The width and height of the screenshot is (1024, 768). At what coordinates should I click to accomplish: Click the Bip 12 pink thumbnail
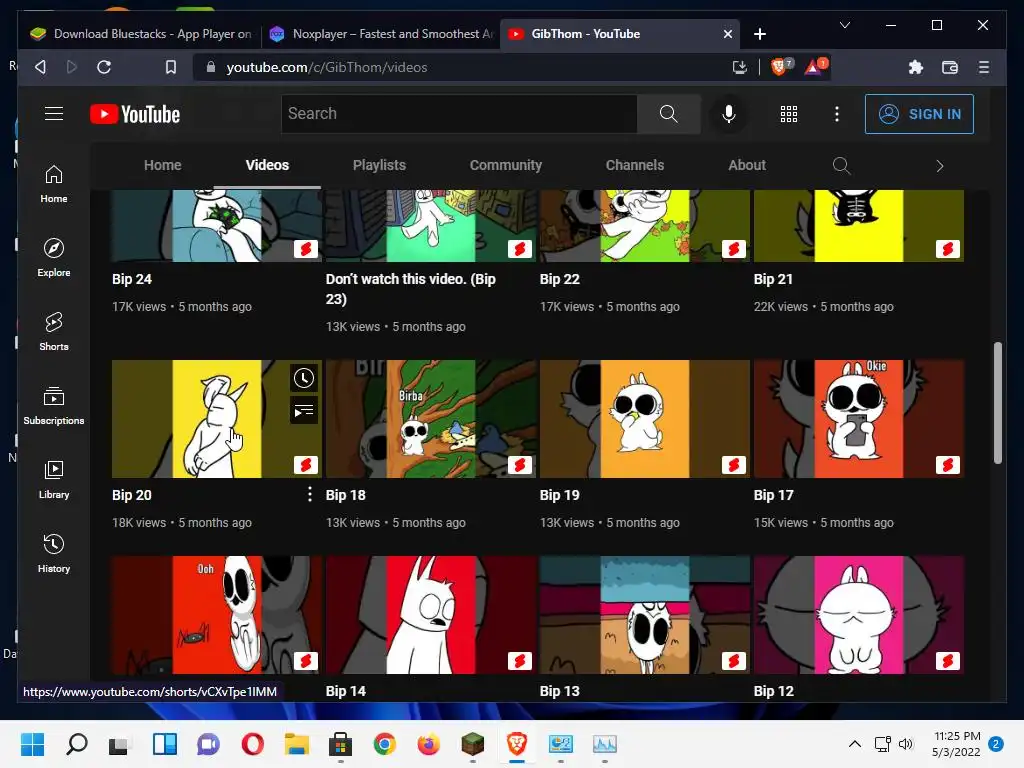859,615
